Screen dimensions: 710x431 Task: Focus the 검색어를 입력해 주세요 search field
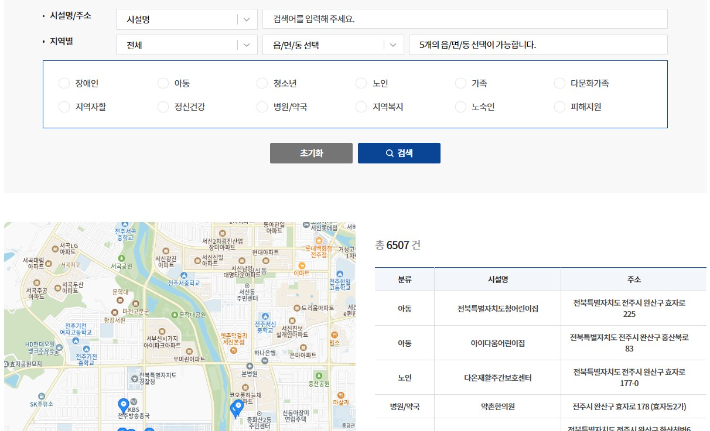tap(465, 19)
